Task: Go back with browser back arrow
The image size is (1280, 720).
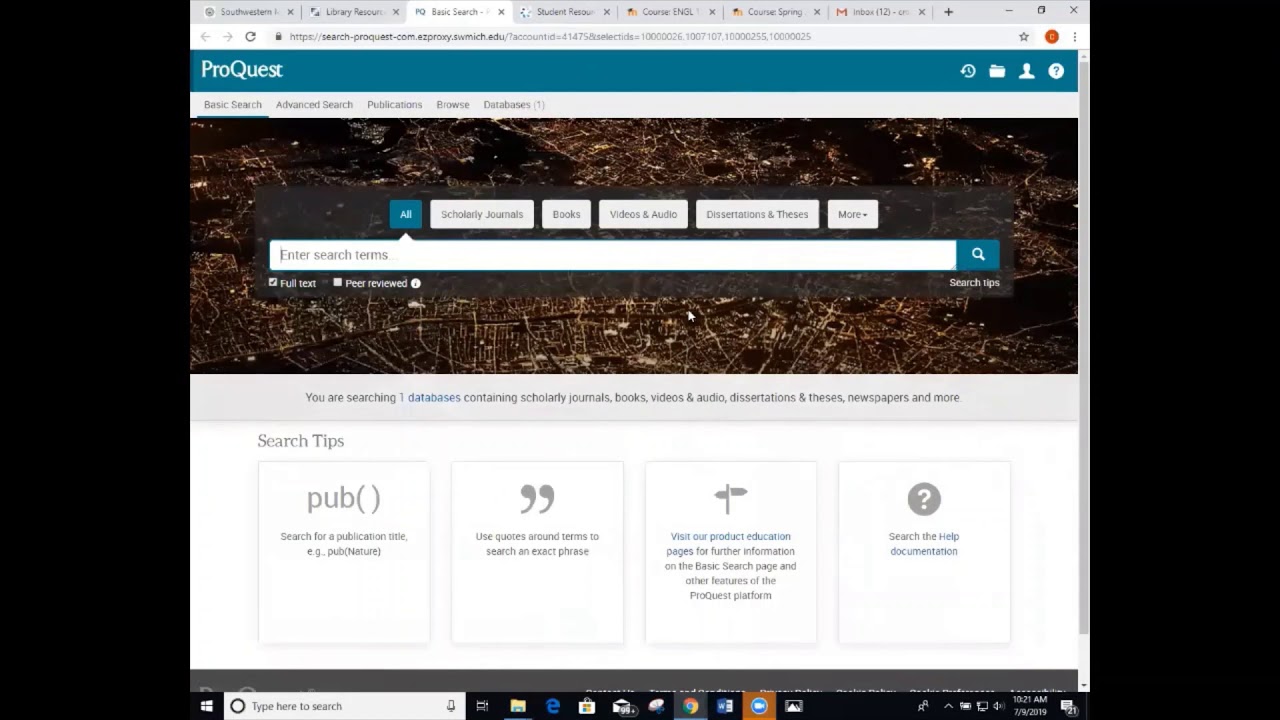Action: 205,36
